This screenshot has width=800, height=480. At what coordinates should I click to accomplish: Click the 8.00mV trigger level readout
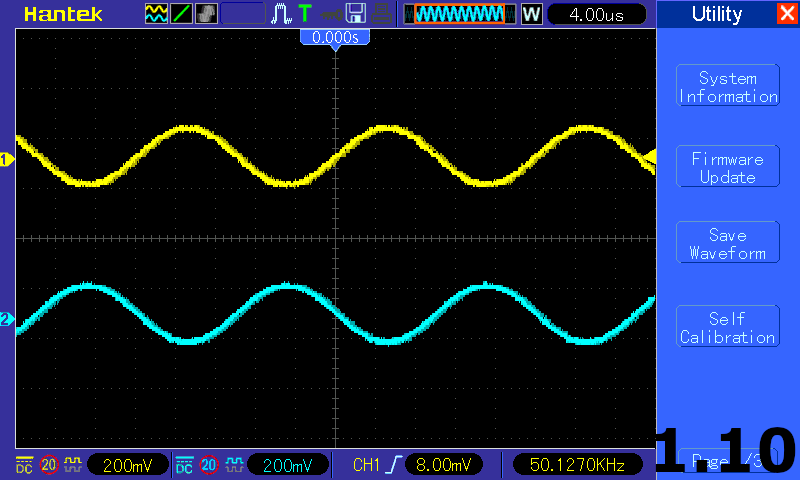point(443,465)
